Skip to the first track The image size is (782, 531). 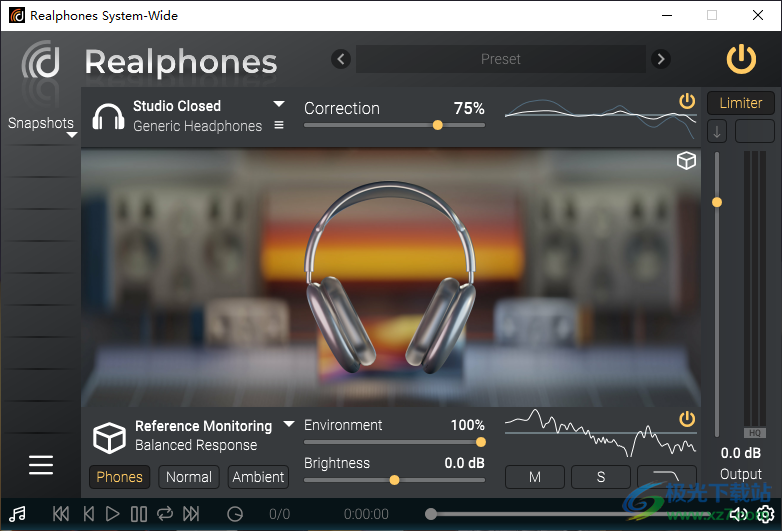tap(61, 514)
